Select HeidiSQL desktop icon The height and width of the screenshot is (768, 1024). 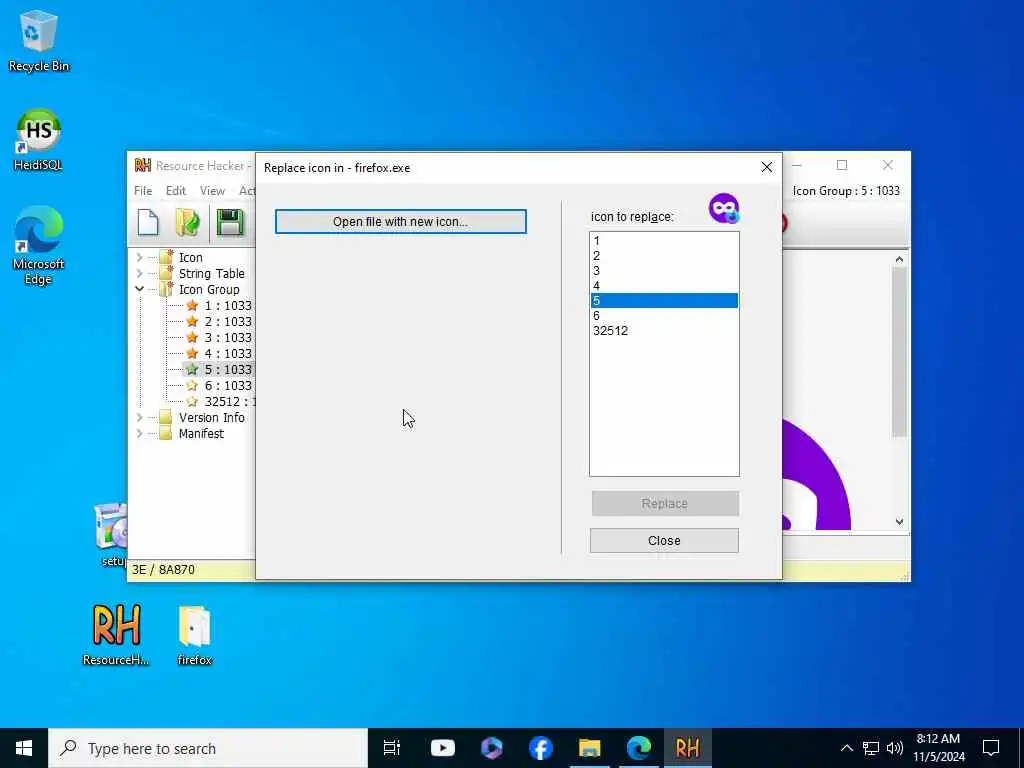click(x=39, y=140)
